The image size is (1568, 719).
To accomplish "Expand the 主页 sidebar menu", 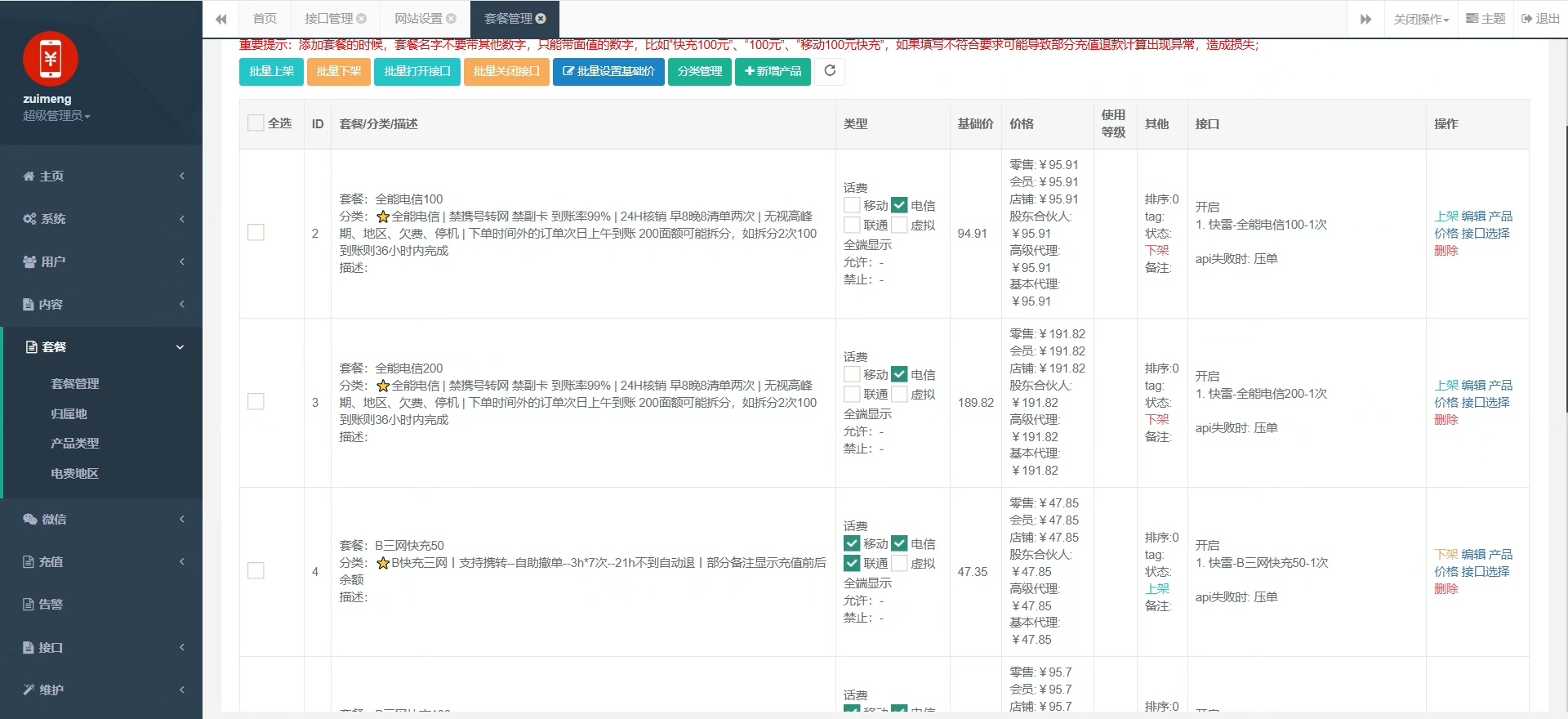I will coord(101,176).
